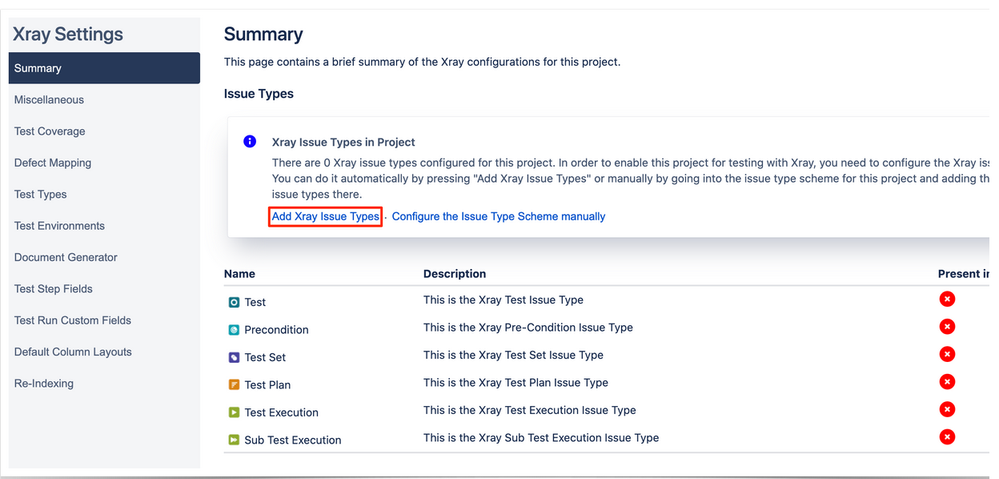Viewport: 999px width, 479px height.
Task: Click the Xray Test Set Issue Type description
Action: (514, 355)
